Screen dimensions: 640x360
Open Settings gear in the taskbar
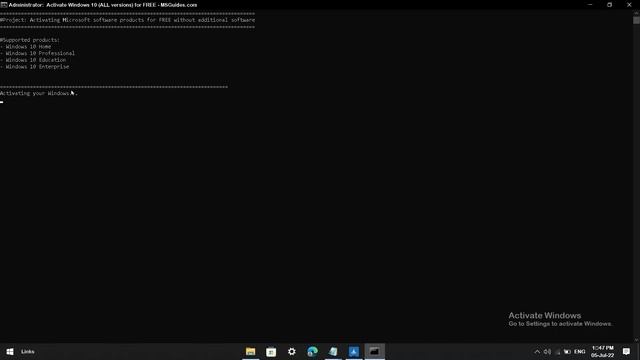(291, 351)
